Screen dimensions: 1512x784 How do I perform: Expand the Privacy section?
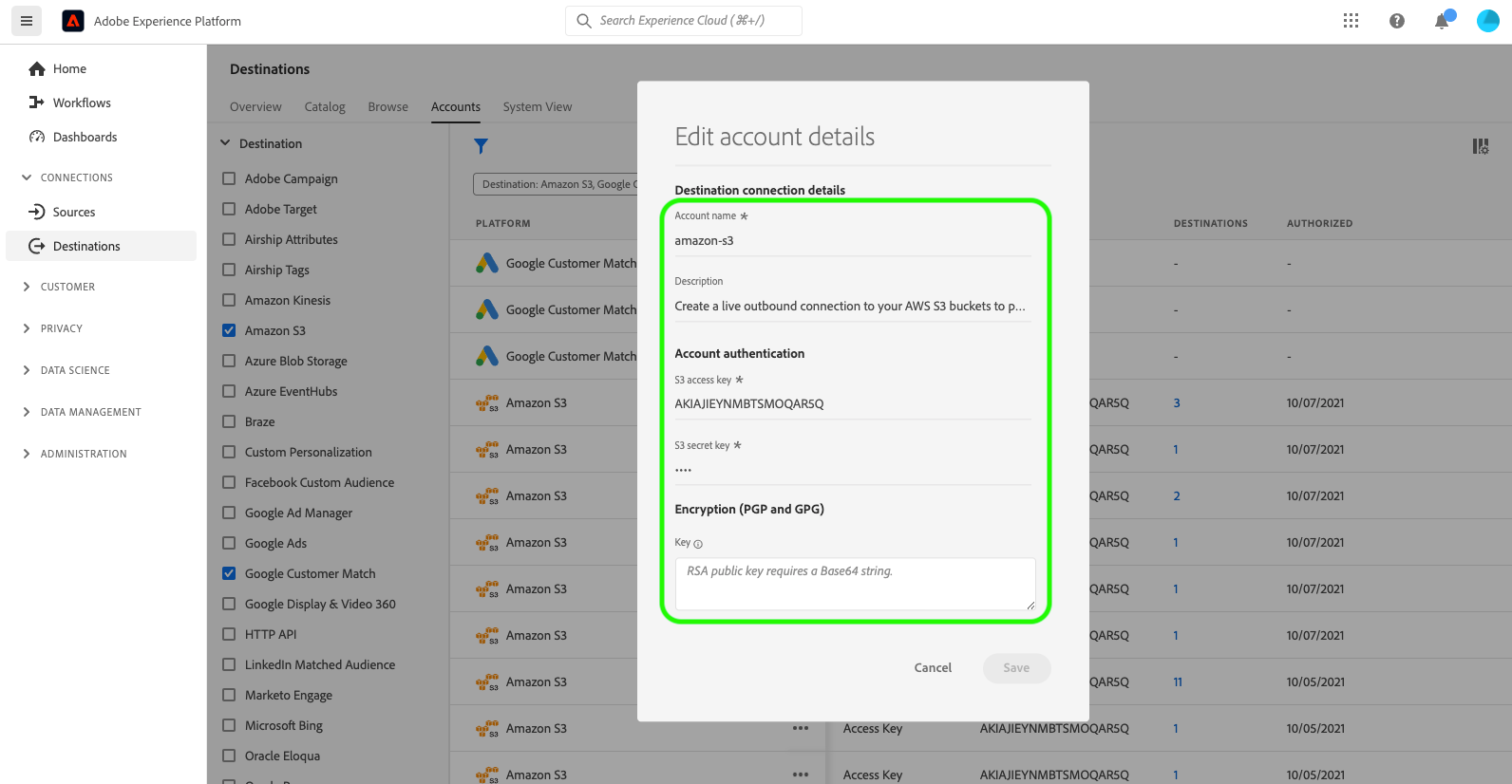click(27, 328)
